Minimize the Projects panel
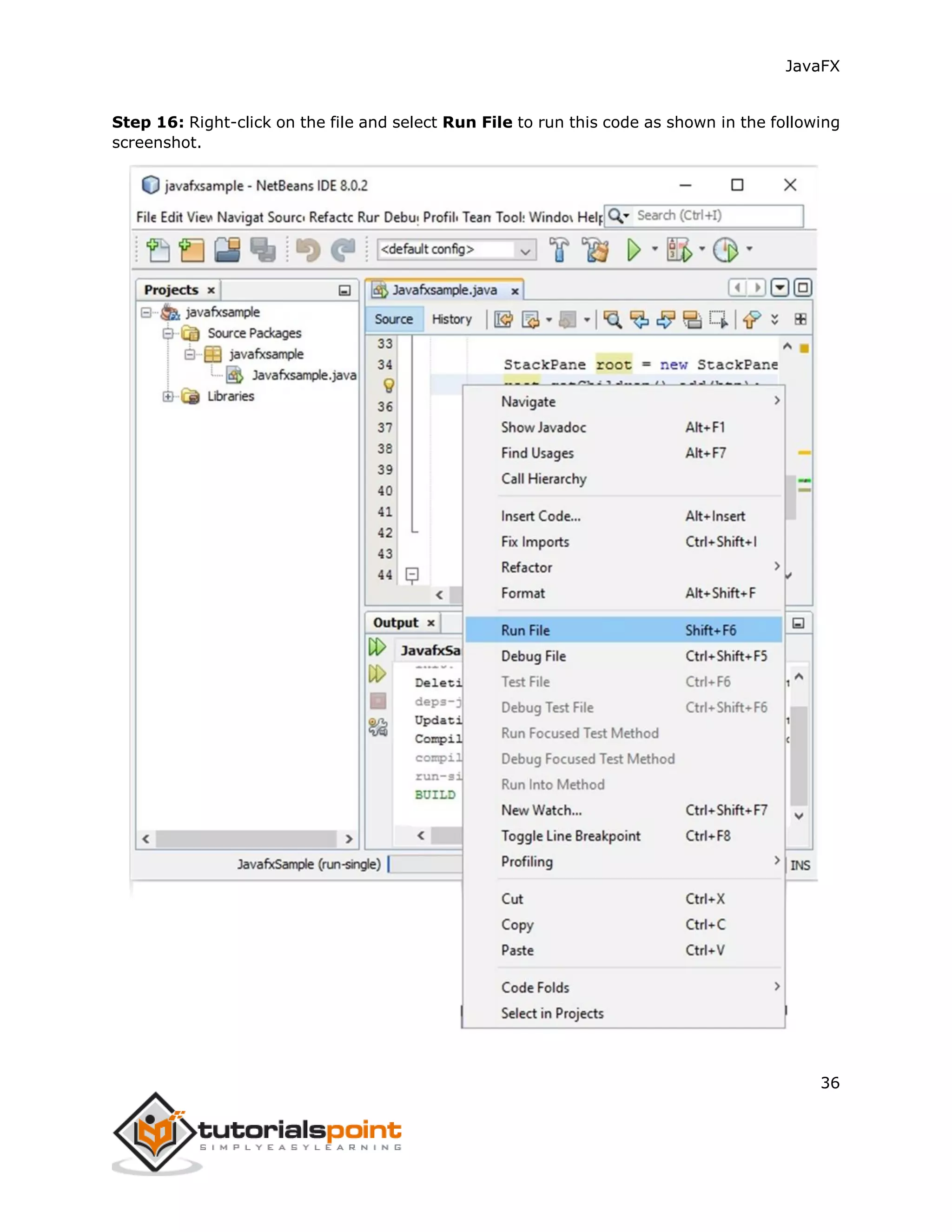Image resolution: width=952 pixels, height=1232 pixels. pyautogui.click(x=344, y=291)
